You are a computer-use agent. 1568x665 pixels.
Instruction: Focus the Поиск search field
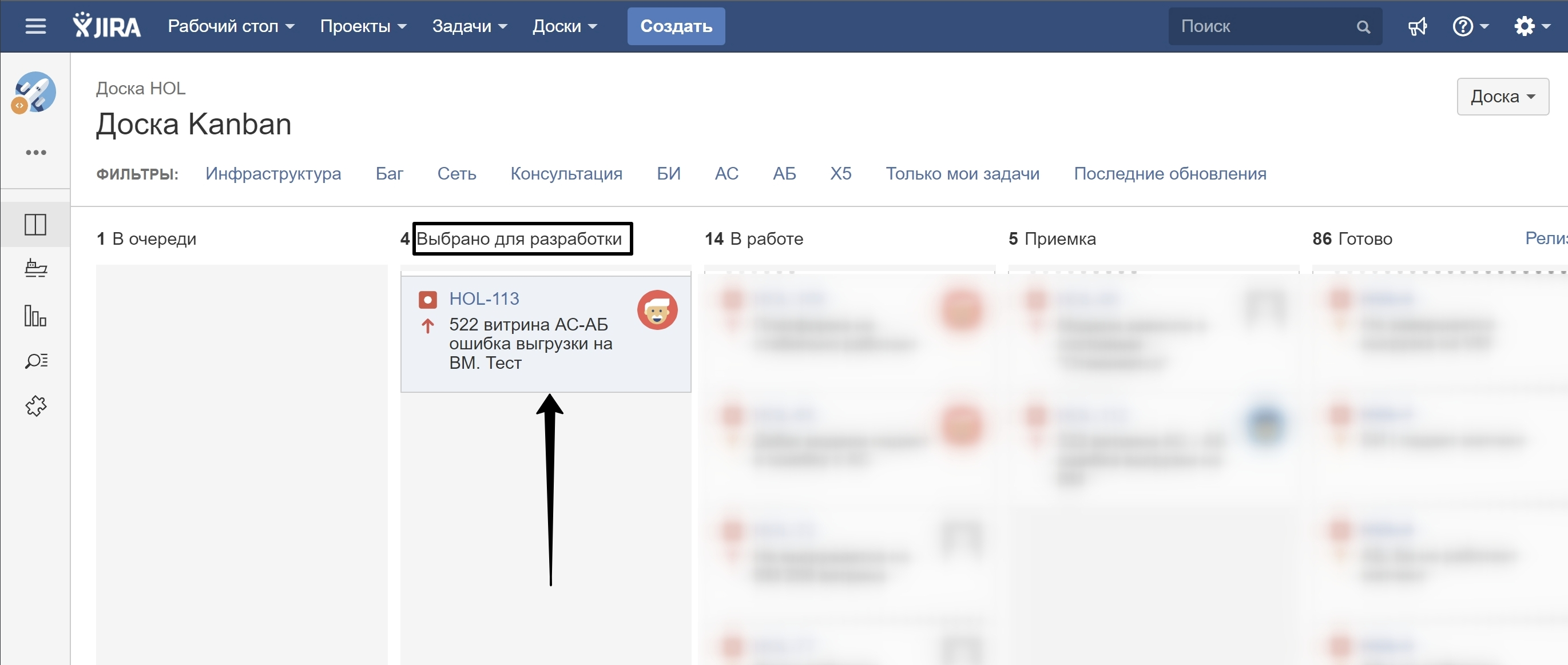click(1275, 26)
